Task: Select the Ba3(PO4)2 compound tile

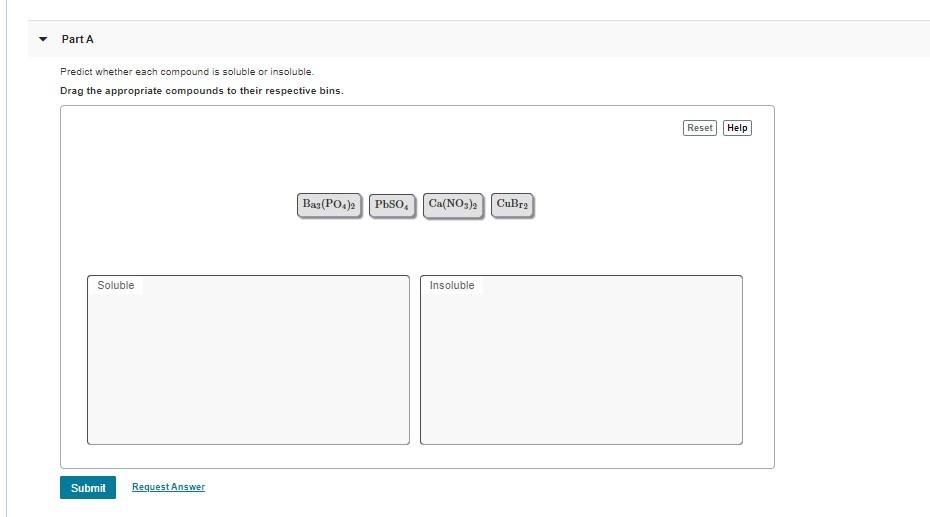Action: pyautogui.click(x=329, y=205)
